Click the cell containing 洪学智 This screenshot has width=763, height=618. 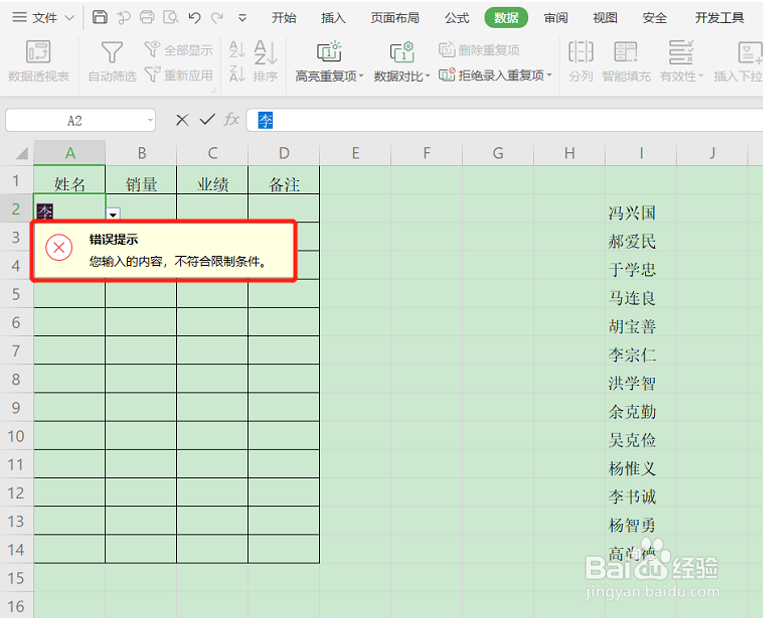pos(641,379)
